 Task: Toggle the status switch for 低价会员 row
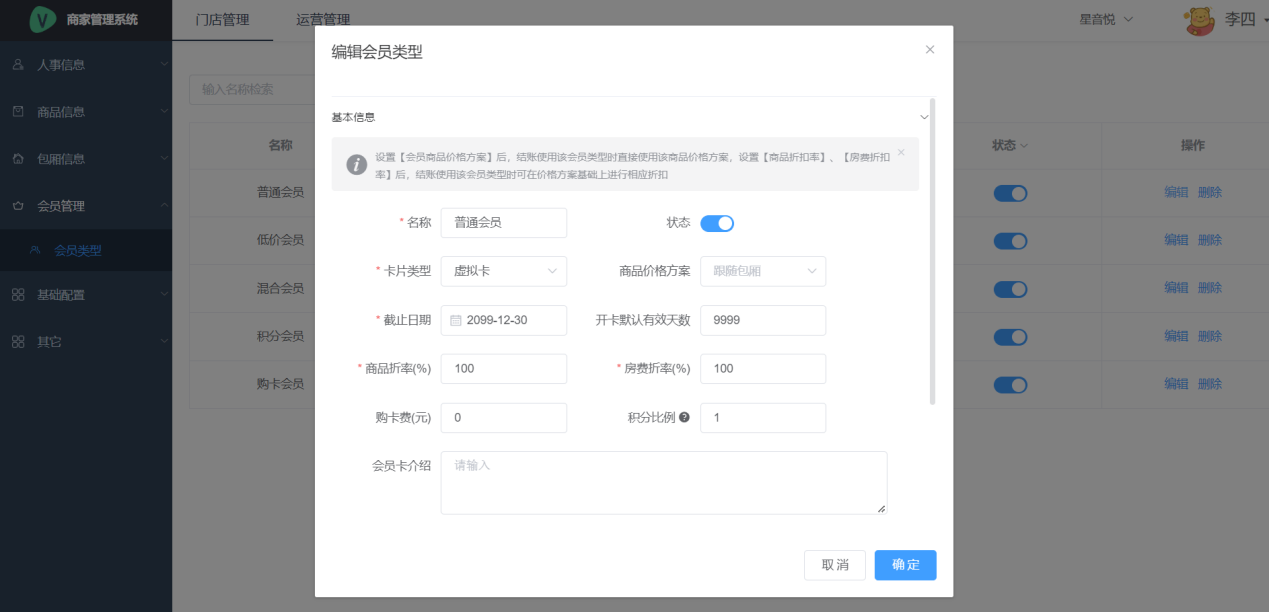[1010, 241]
